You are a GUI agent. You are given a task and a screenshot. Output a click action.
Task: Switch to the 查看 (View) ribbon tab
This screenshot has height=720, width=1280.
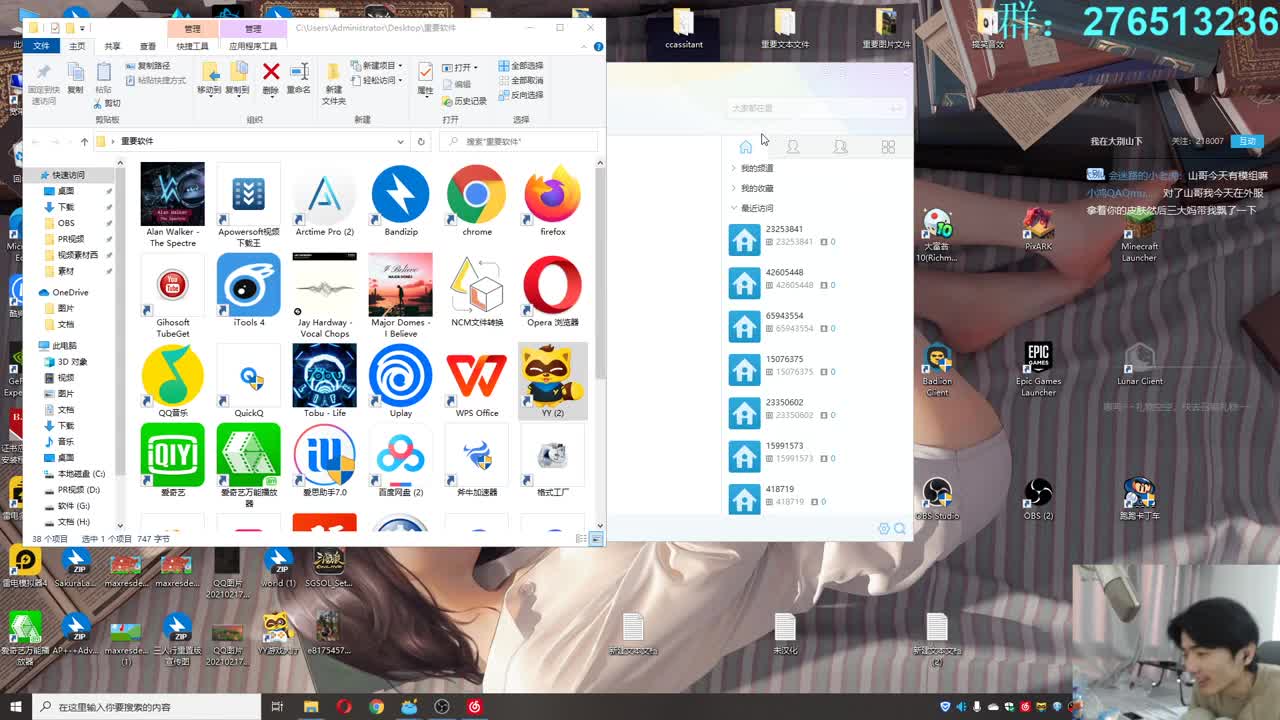(147, 45)
